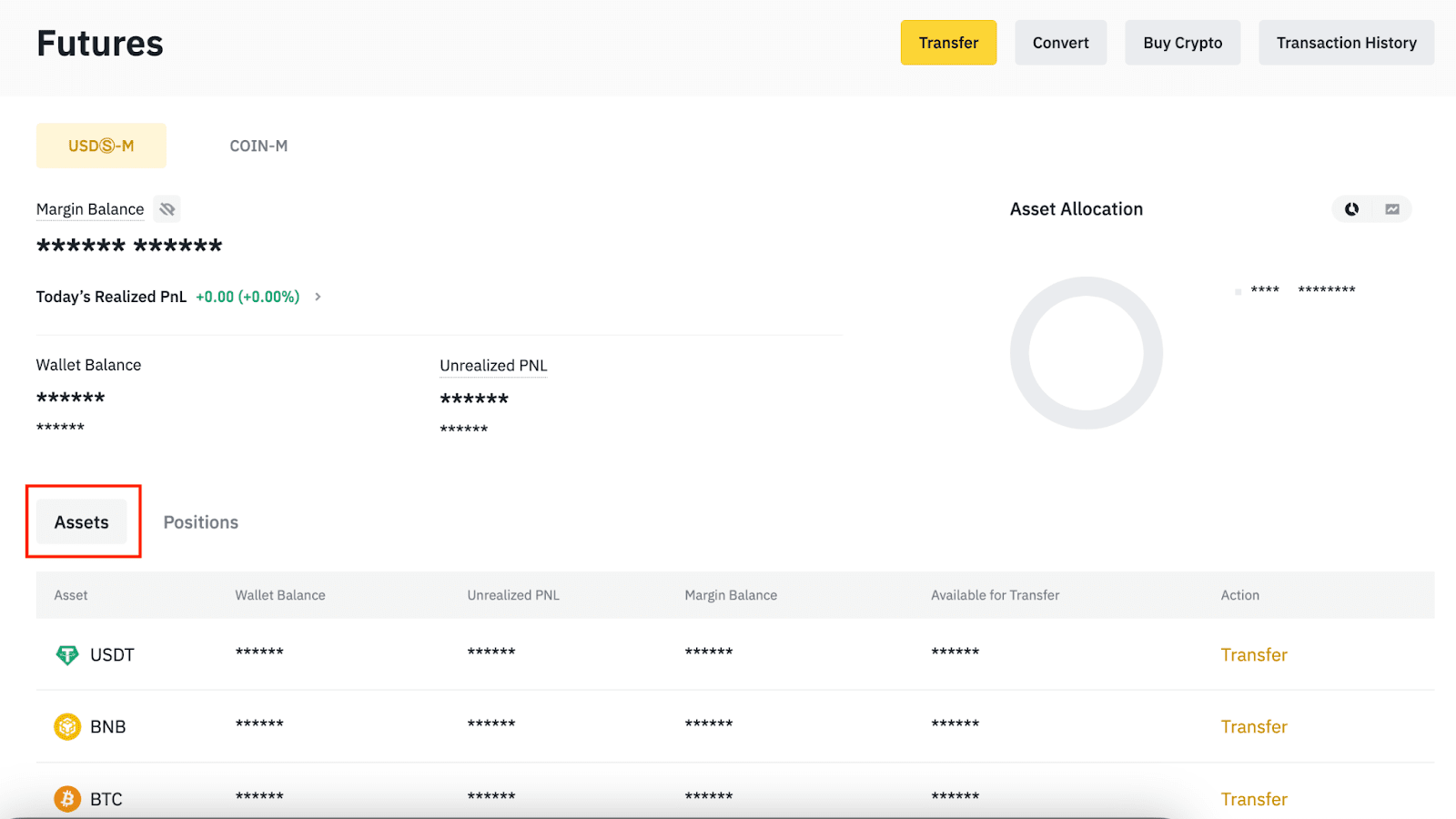Screen dimensions: 1456x819
Task: Click the Asset column header
Action: 71,595
